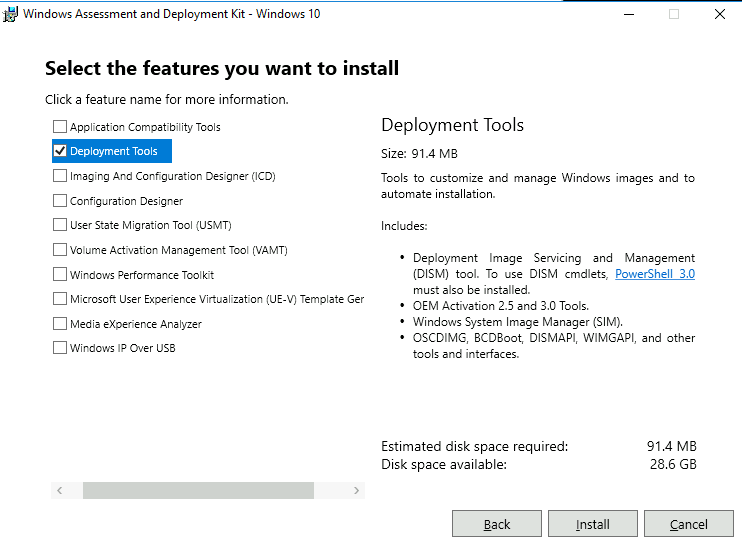Check the Windows Performance Toolkit box
Screen dimensions: 742x547
pos(60,275)
